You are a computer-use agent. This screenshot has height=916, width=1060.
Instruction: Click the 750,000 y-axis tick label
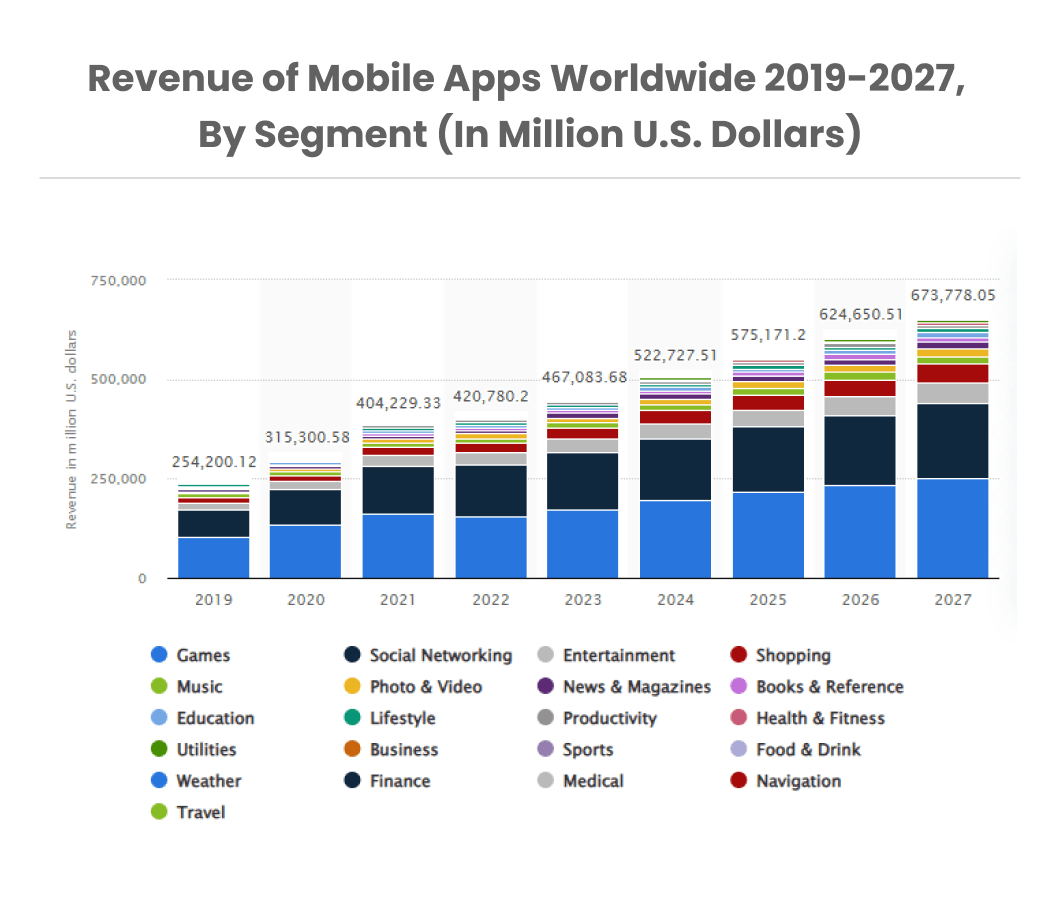[118, 281]
